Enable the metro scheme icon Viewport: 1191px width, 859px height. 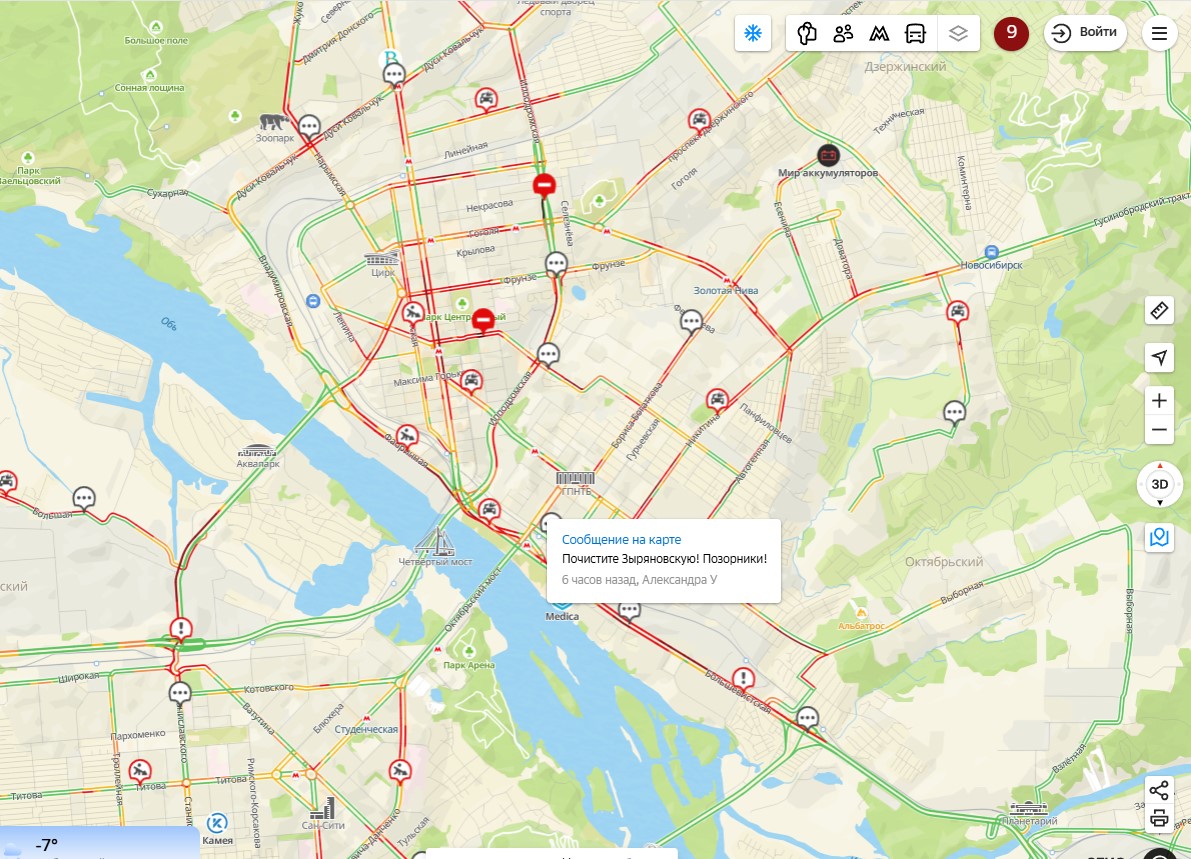point(880,33)
